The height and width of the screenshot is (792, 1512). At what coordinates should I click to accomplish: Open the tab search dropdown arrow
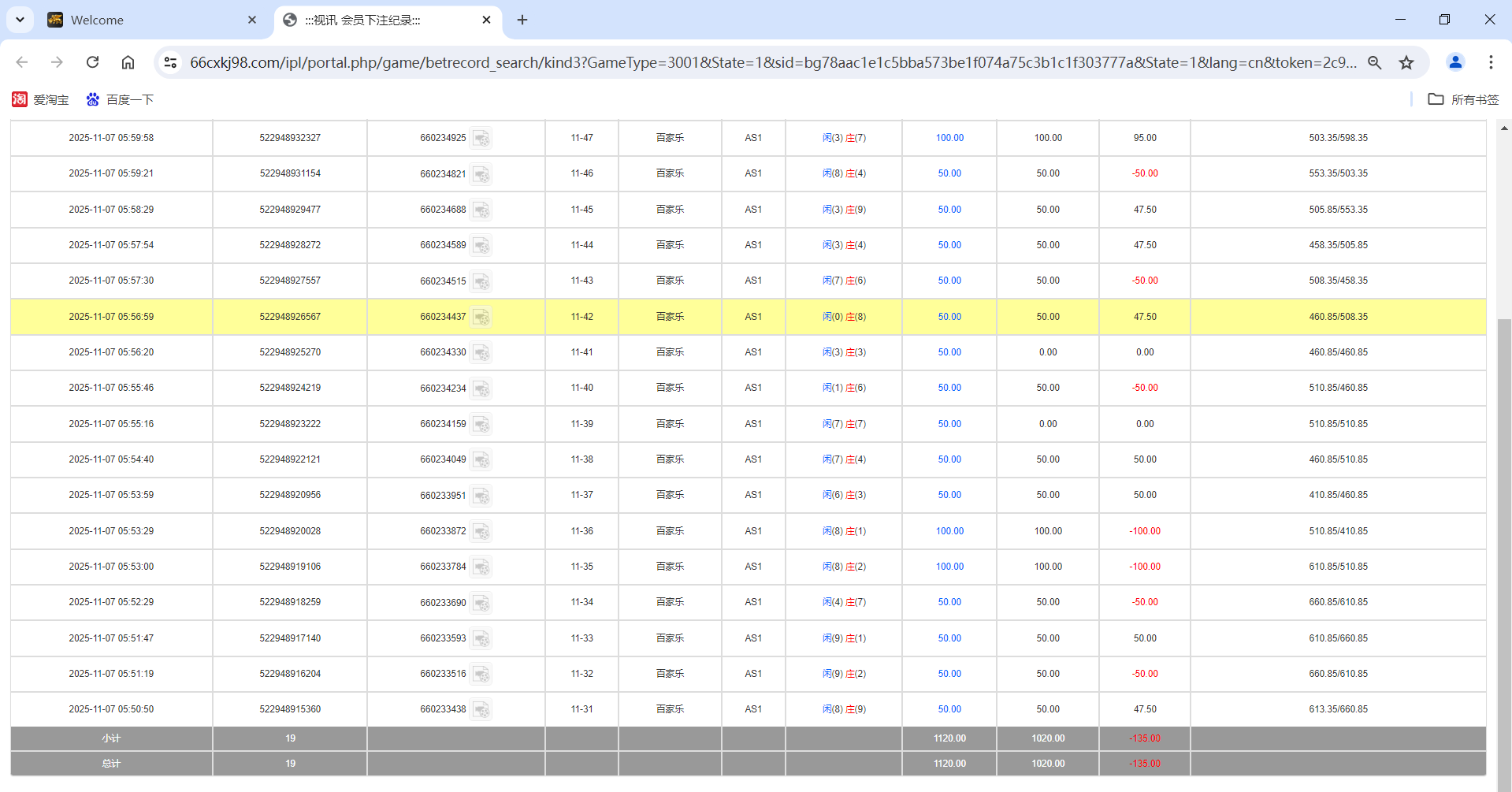click(x=20, y=20)
